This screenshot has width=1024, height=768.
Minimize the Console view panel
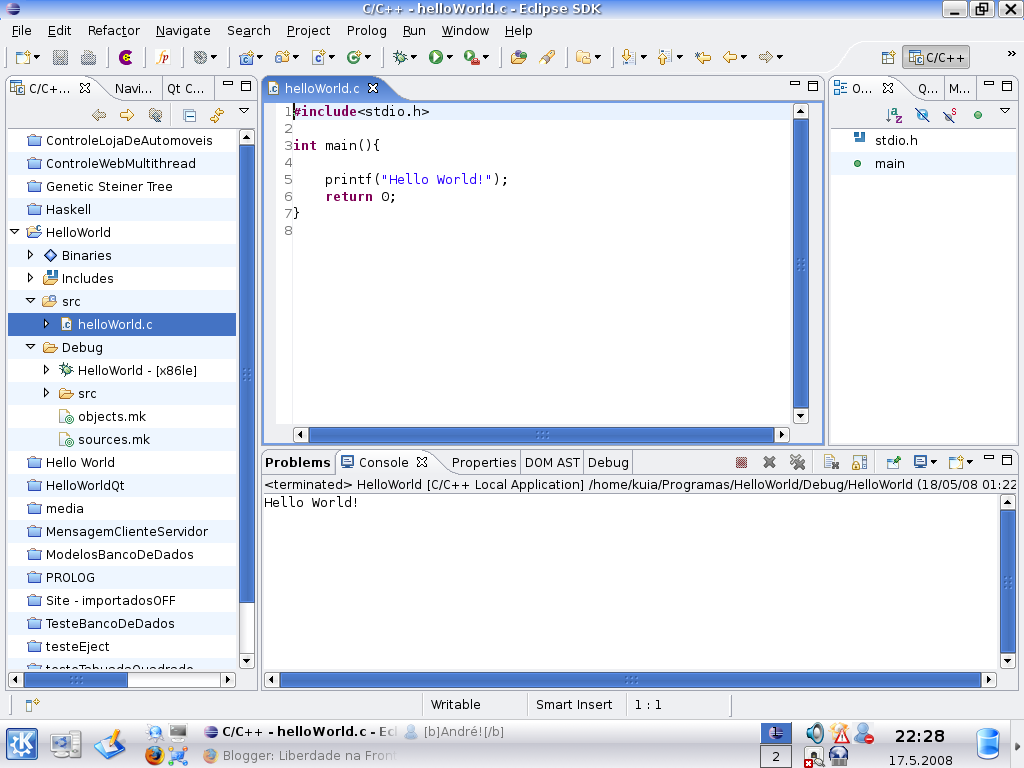(989, 458)
